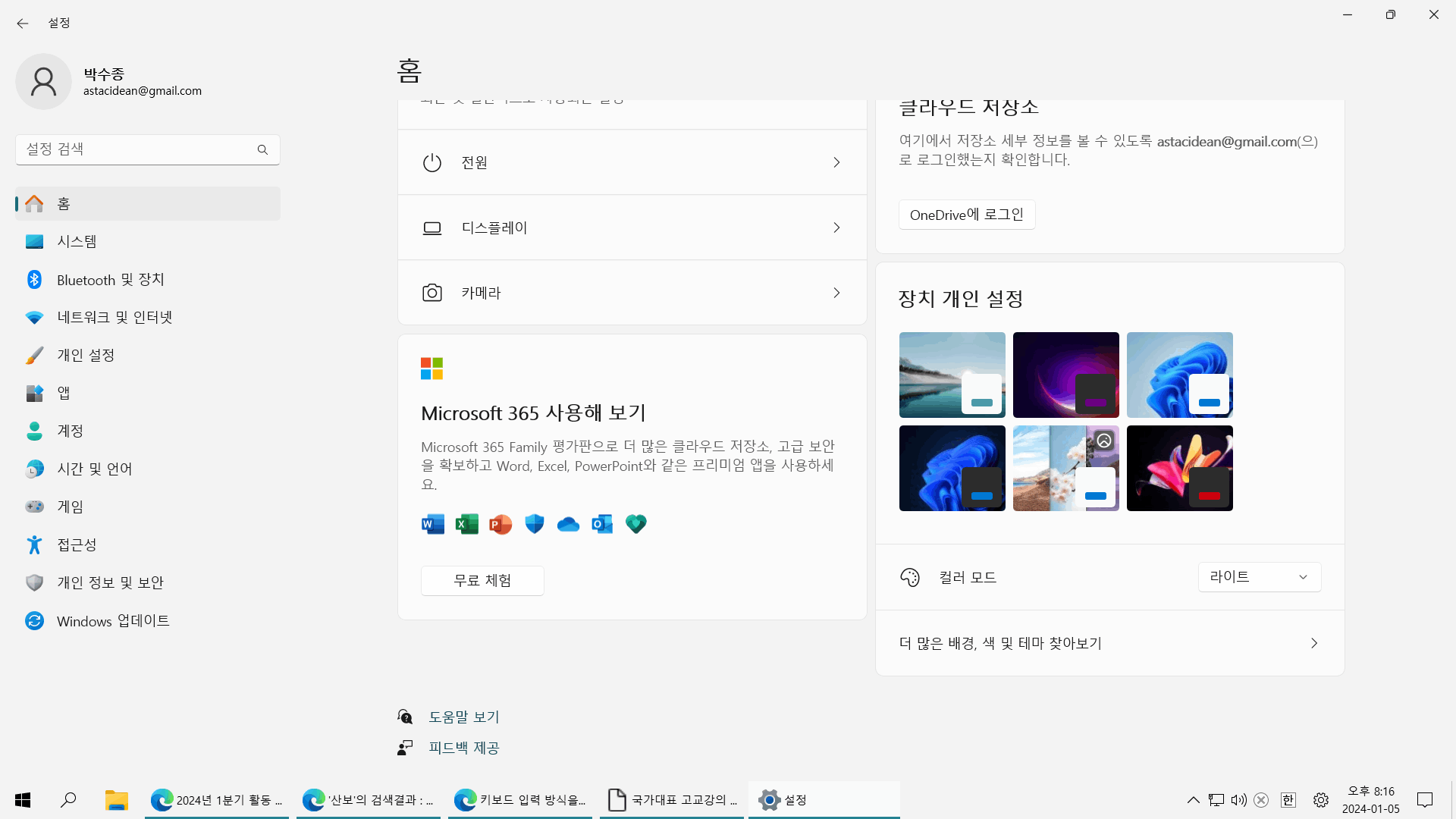Open 네트워크 및 인터넷 Wi-Fi icon

(x=34, y=318)
